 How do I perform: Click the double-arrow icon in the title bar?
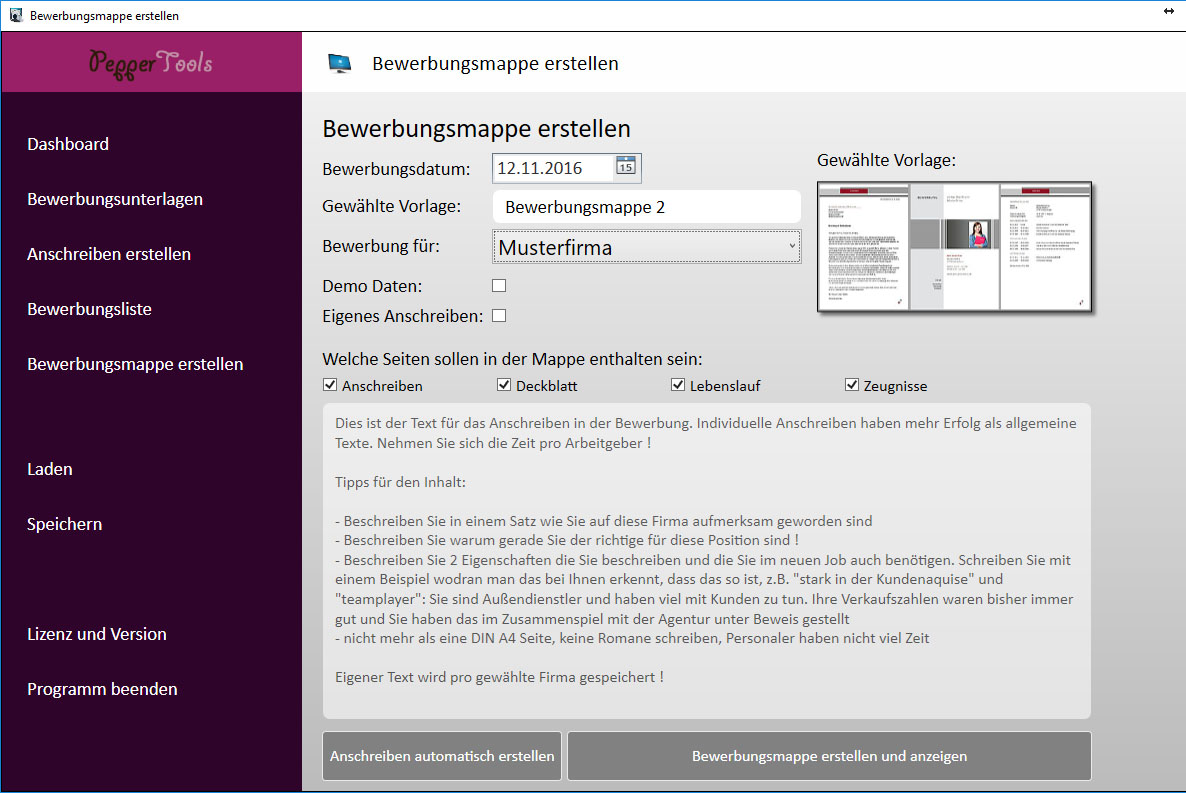click(1169, 11)
